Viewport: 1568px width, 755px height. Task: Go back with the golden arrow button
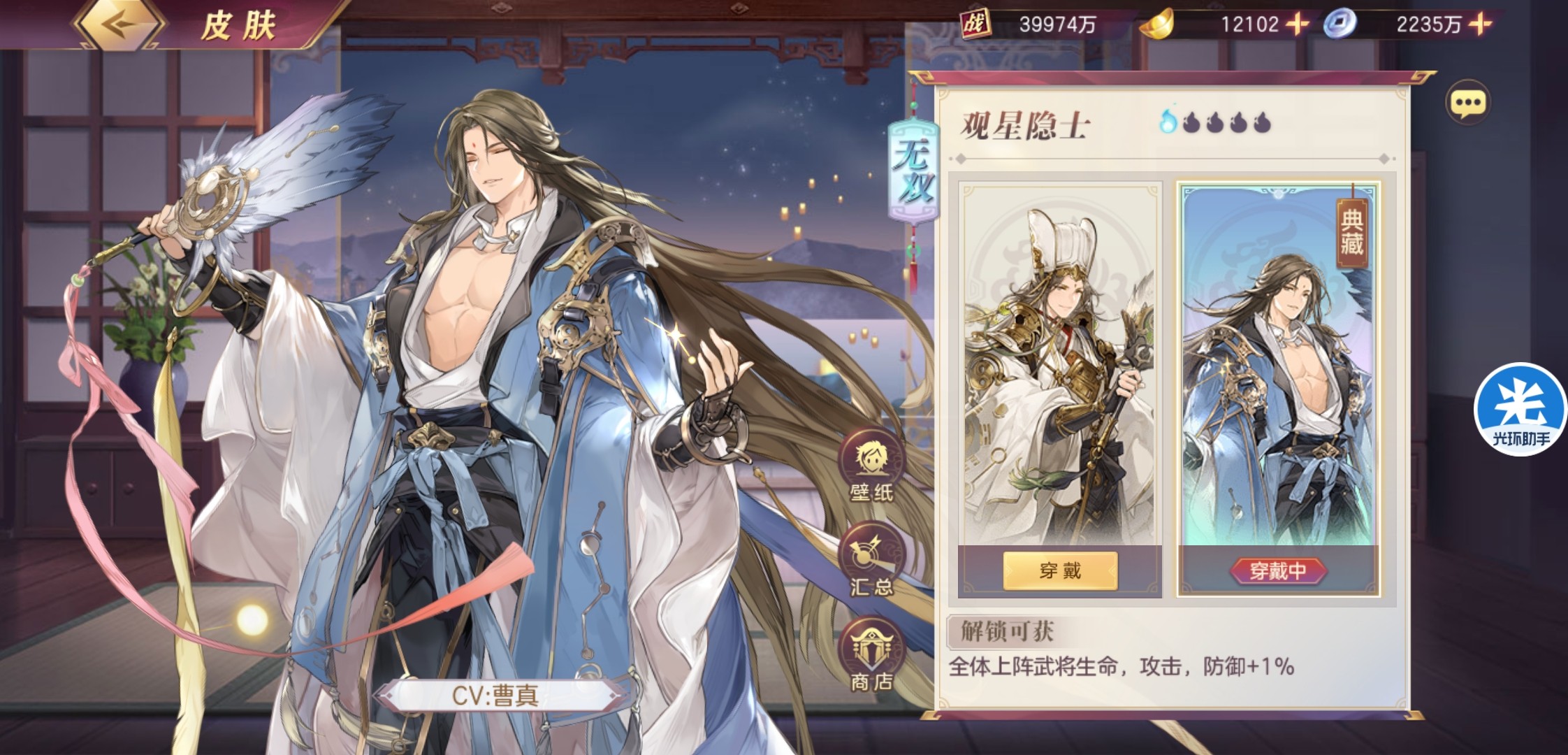pyautogui.click(x=121, y=23)
